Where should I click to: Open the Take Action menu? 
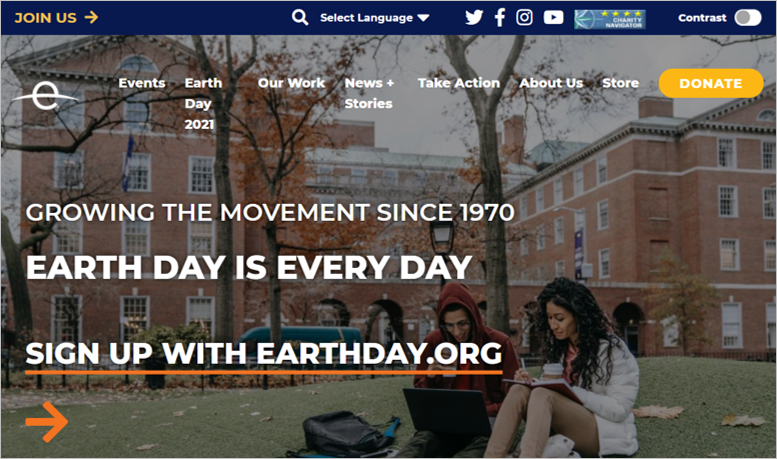(459, 83)
